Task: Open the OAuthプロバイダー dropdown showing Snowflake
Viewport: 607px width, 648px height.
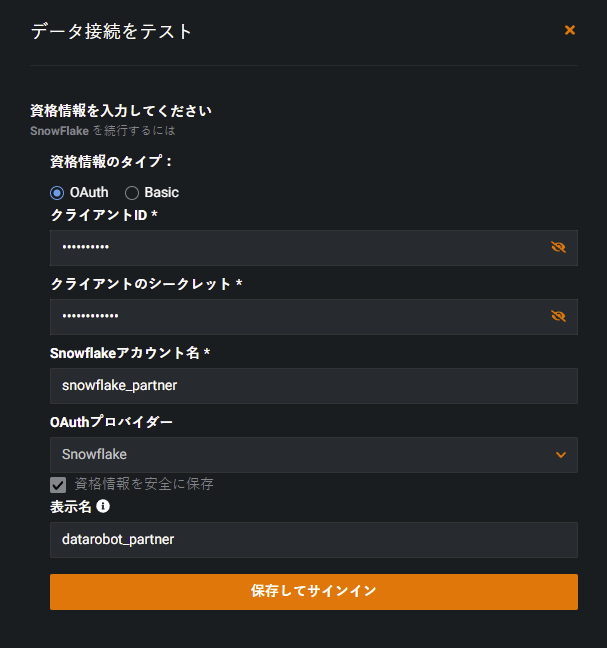Action: coord(300,454)
